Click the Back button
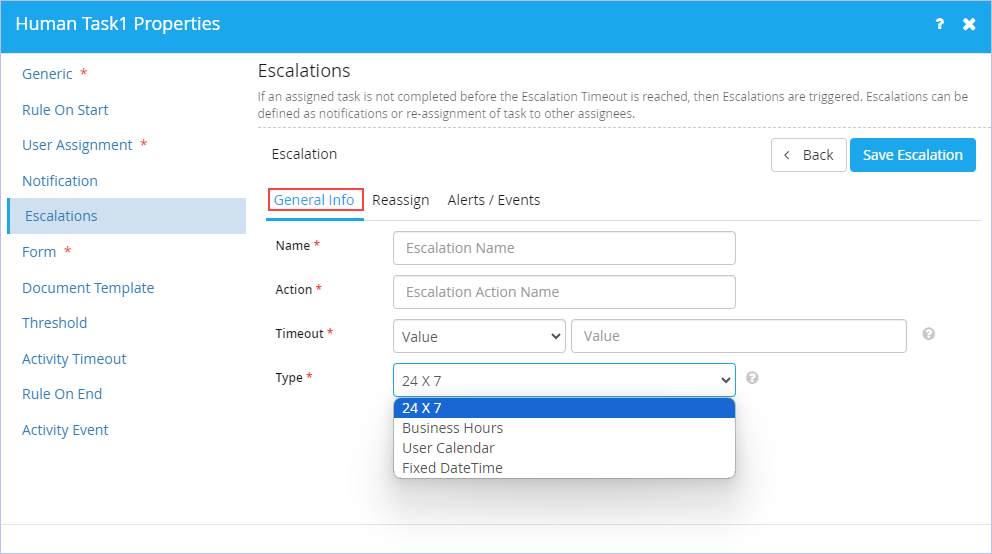The image size is (992, 554). pos(809,155)
